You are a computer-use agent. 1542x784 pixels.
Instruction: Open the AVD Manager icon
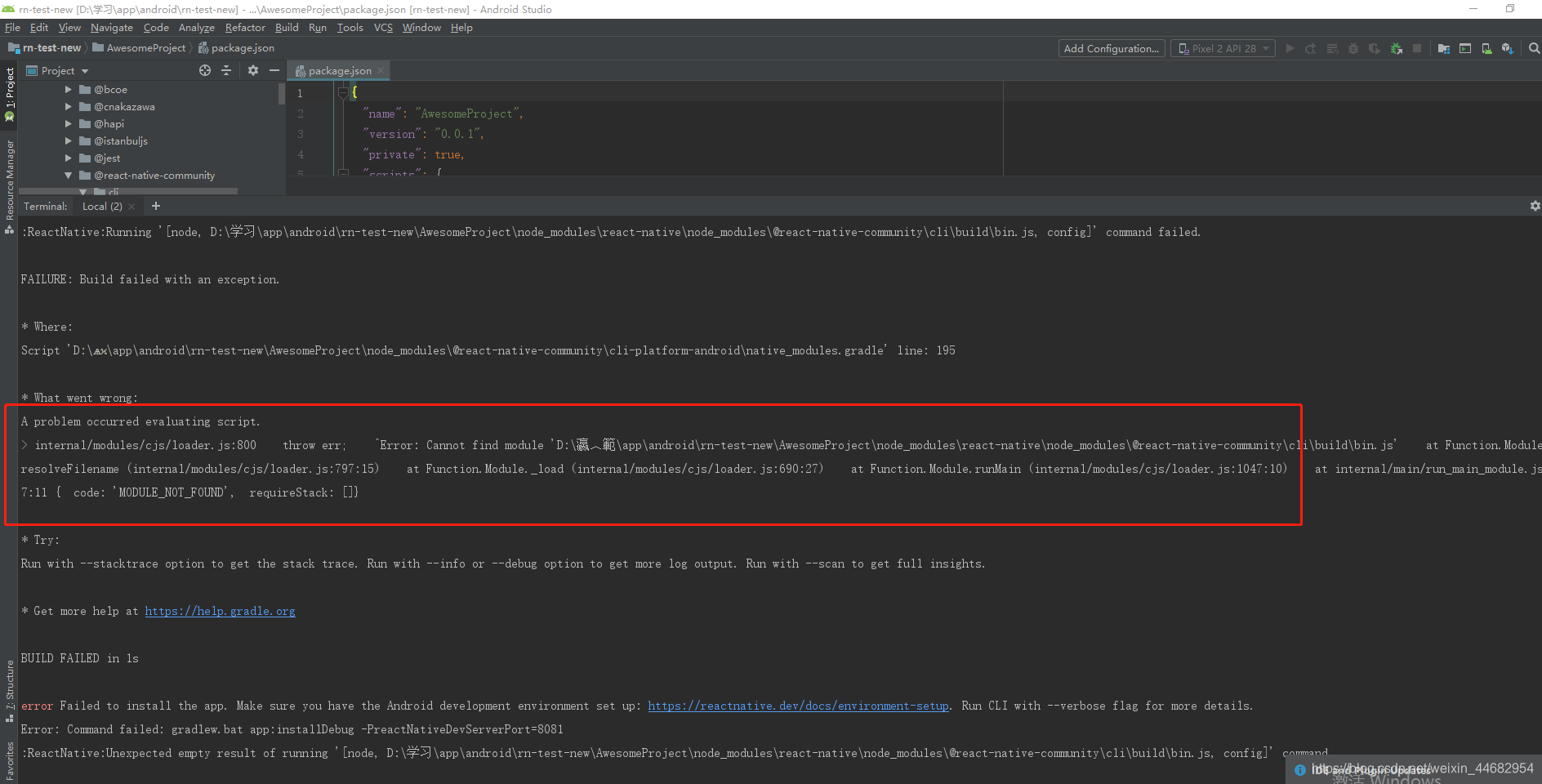pos(1486,49)
